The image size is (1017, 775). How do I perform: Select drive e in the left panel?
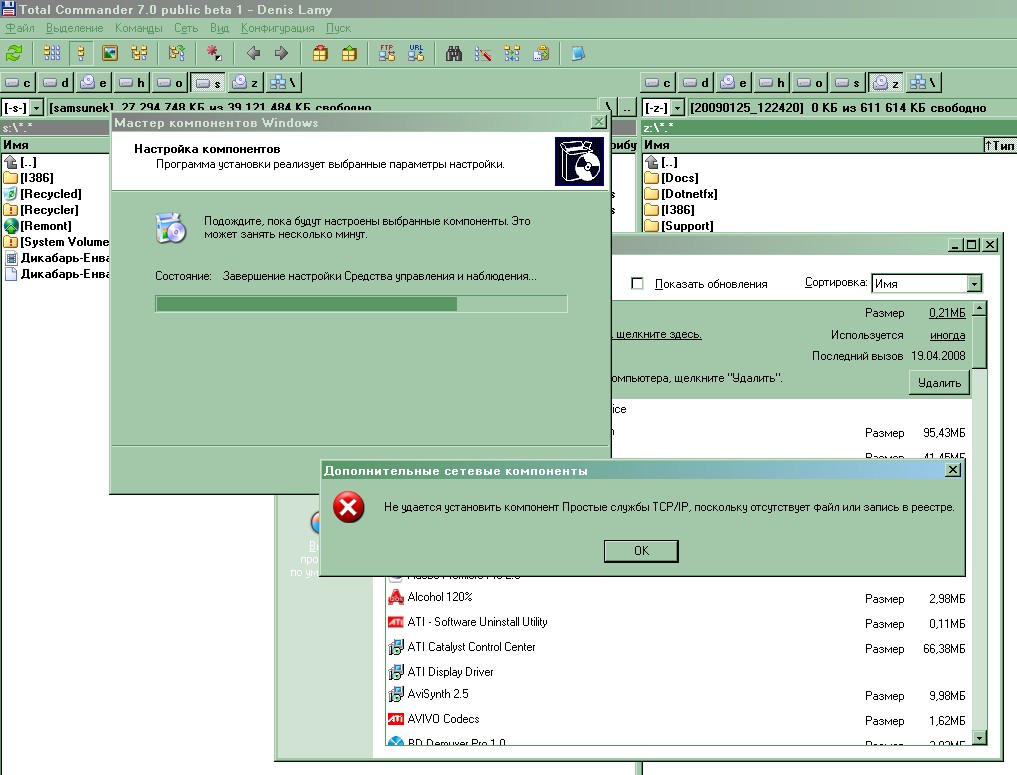(x=93, y=82)
